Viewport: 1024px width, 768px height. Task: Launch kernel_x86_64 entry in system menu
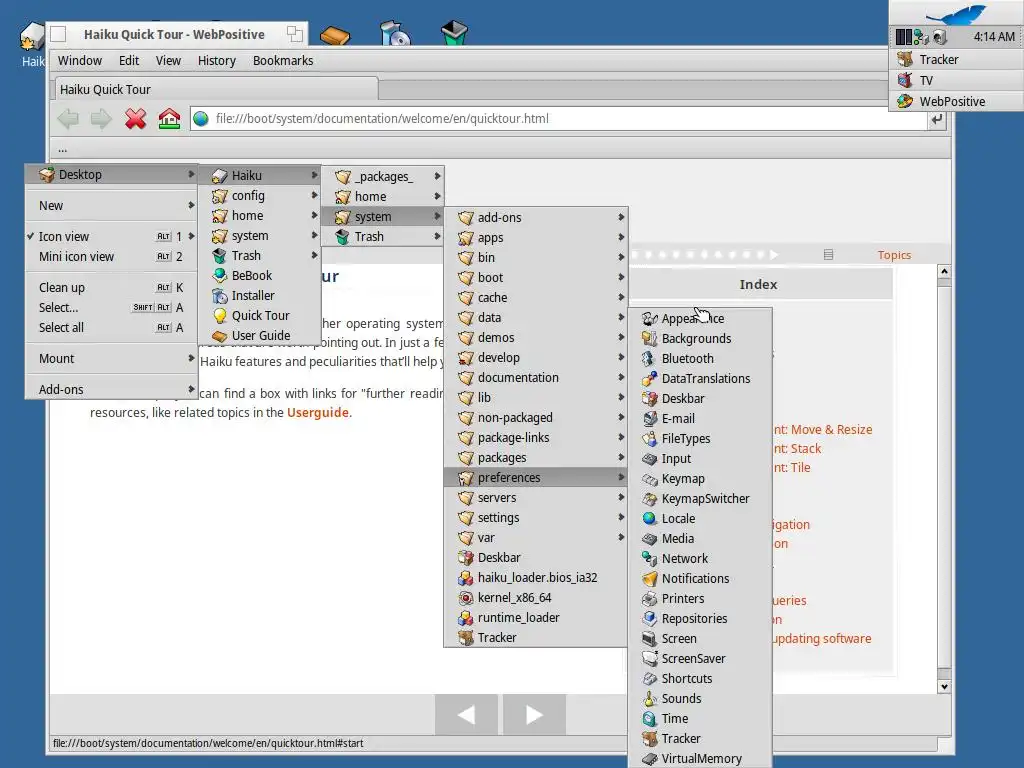(x=536, y=598)
